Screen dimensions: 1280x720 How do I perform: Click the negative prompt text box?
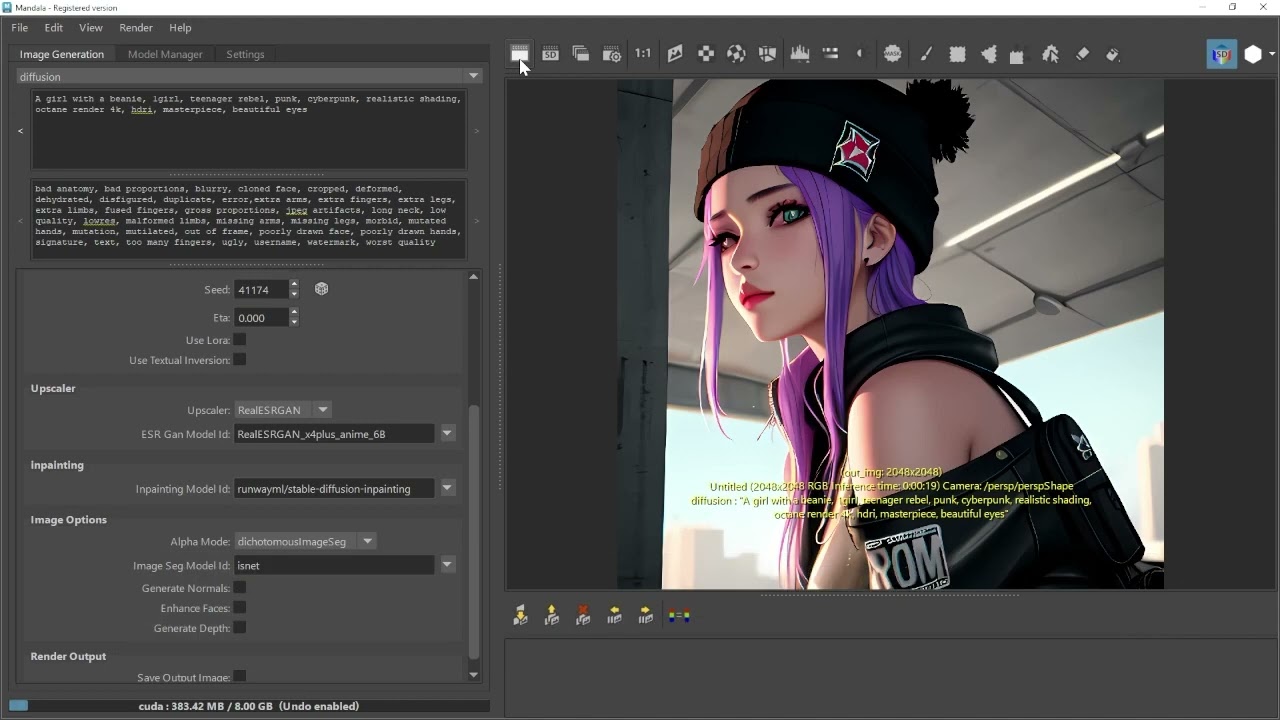[249, 219]
